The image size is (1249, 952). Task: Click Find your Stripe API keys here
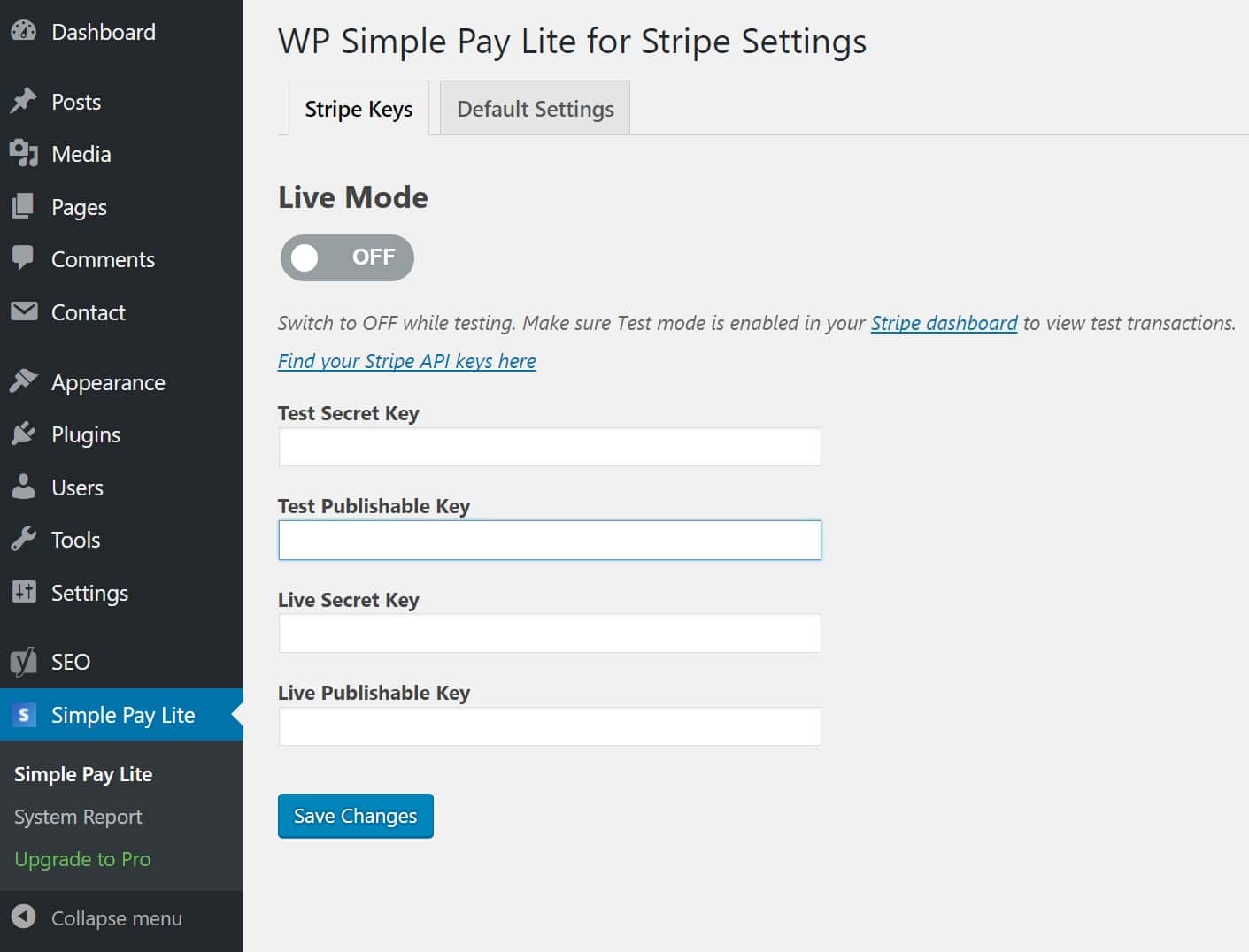tap(406, 361)
